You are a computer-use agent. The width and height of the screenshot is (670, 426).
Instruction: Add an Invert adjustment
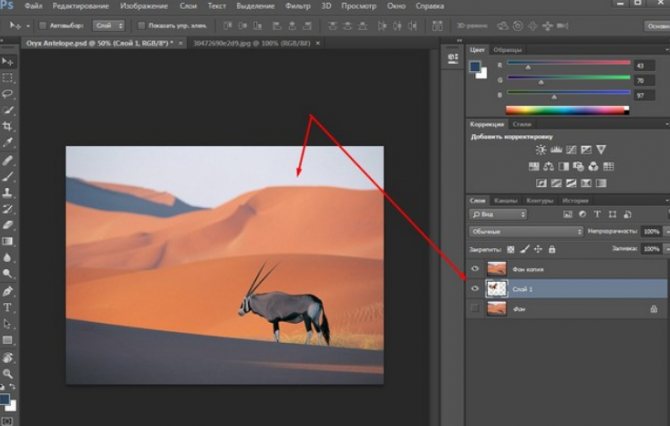tap(541, 183)
